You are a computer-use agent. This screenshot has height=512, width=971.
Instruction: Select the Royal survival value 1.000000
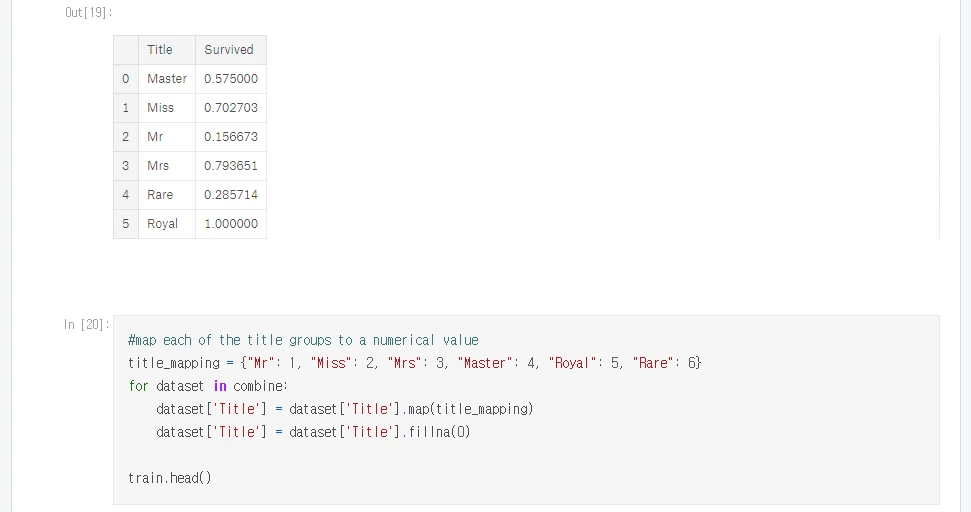230,223
